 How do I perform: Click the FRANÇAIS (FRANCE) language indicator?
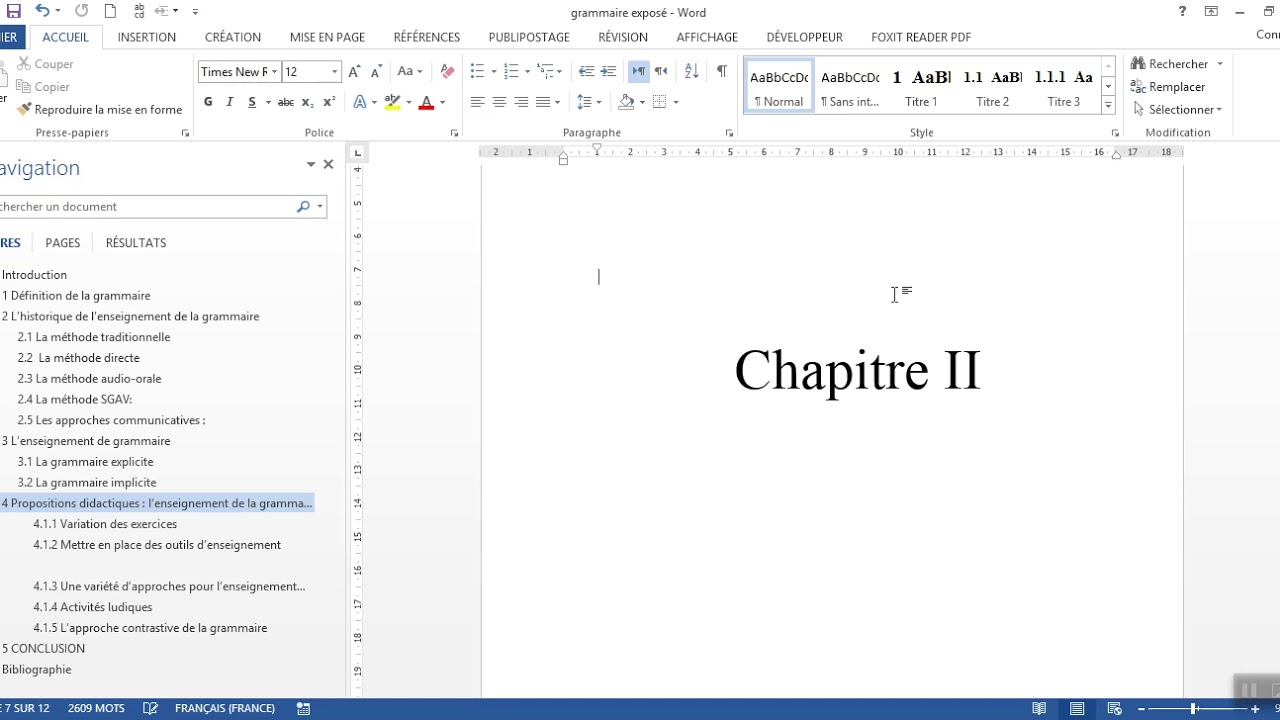tap(225, 708)
